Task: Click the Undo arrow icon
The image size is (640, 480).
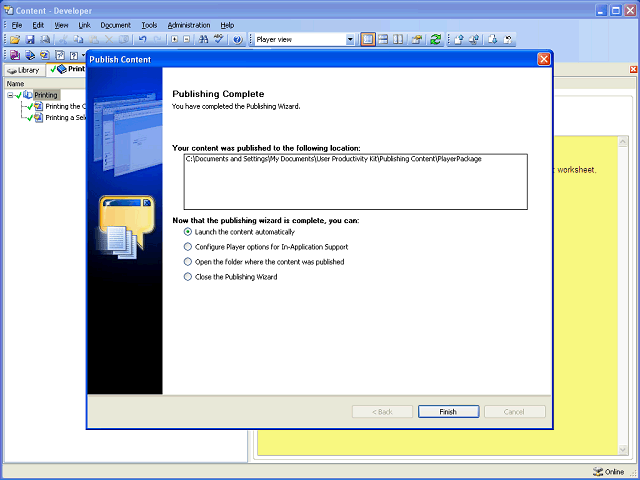Action: (x=142, y=40)
